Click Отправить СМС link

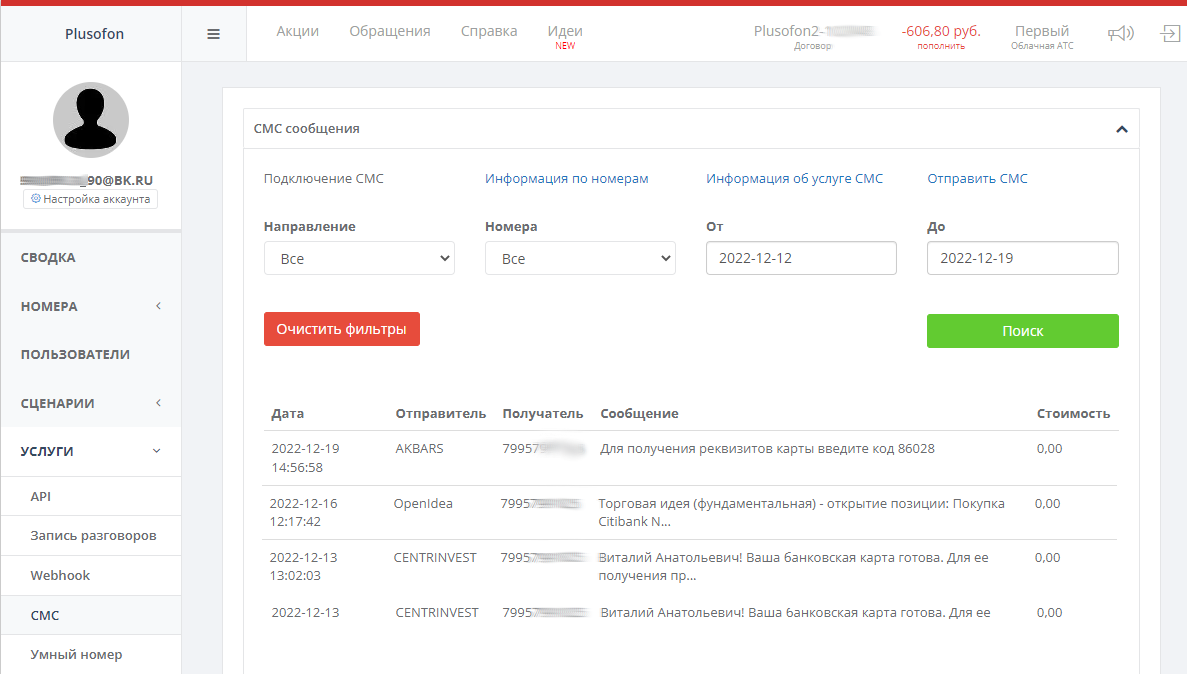(977, 179)
